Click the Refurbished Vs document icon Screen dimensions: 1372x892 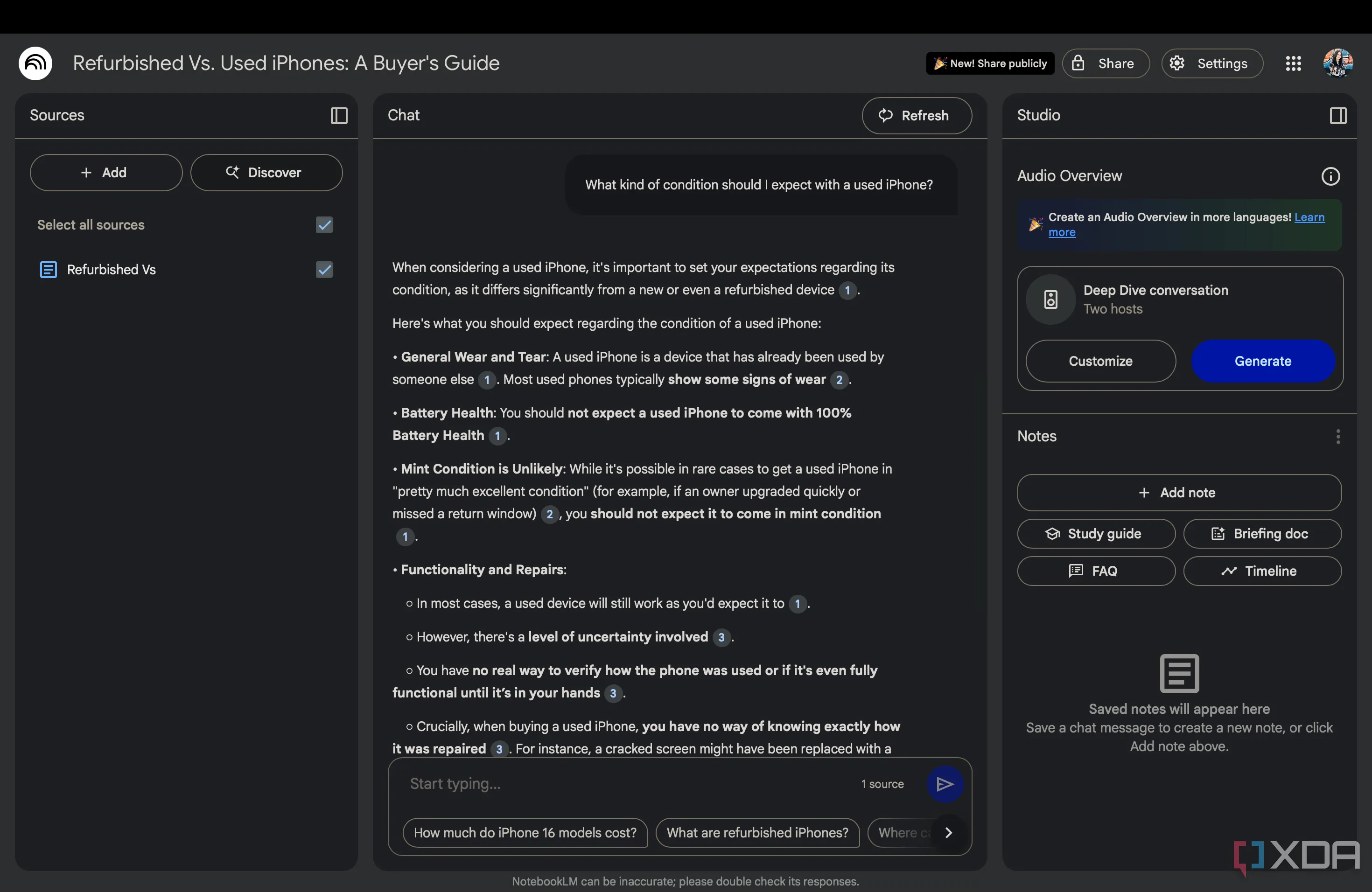[49, 270]
